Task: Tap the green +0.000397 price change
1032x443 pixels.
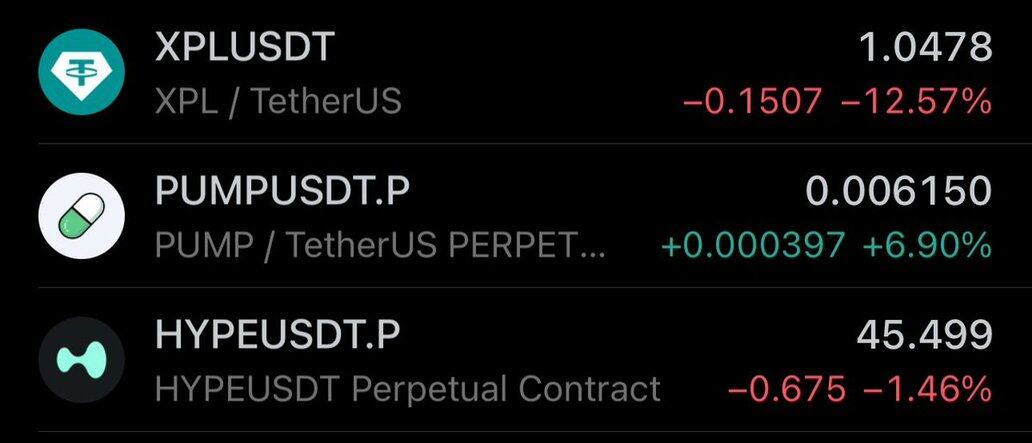Action: pyautogui.click(x=752, y=244)
